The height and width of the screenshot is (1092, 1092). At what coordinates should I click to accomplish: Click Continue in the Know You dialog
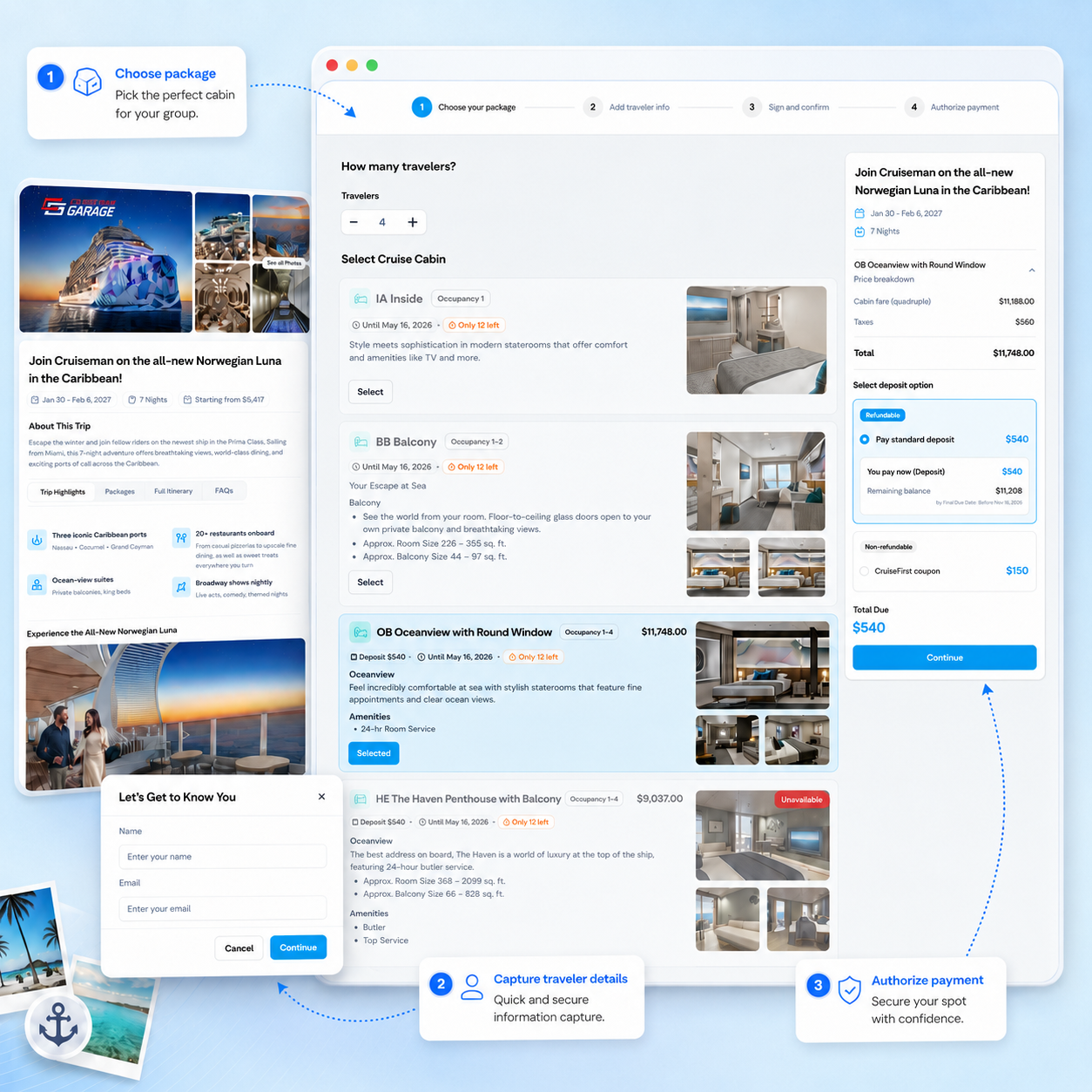[298, 947]
